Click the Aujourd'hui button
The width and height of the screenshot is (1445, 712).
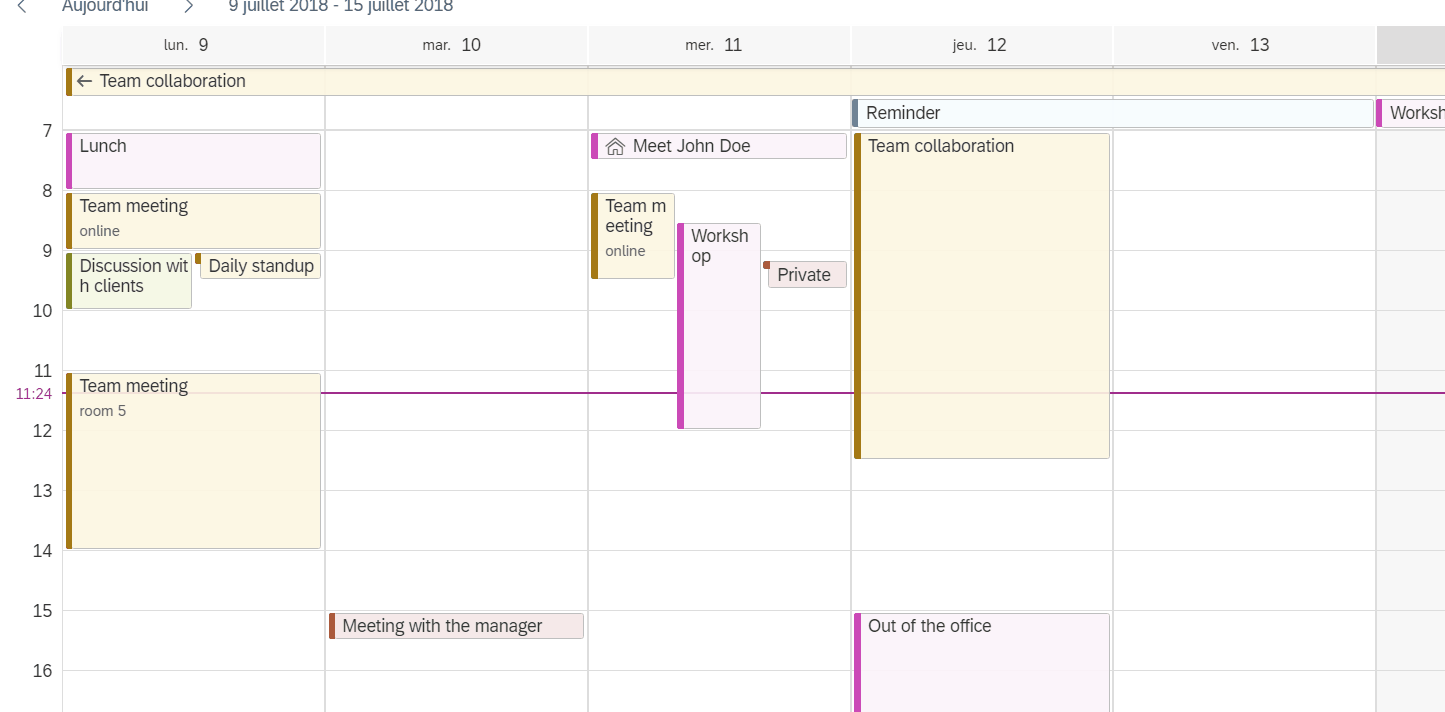click(103, 6)
